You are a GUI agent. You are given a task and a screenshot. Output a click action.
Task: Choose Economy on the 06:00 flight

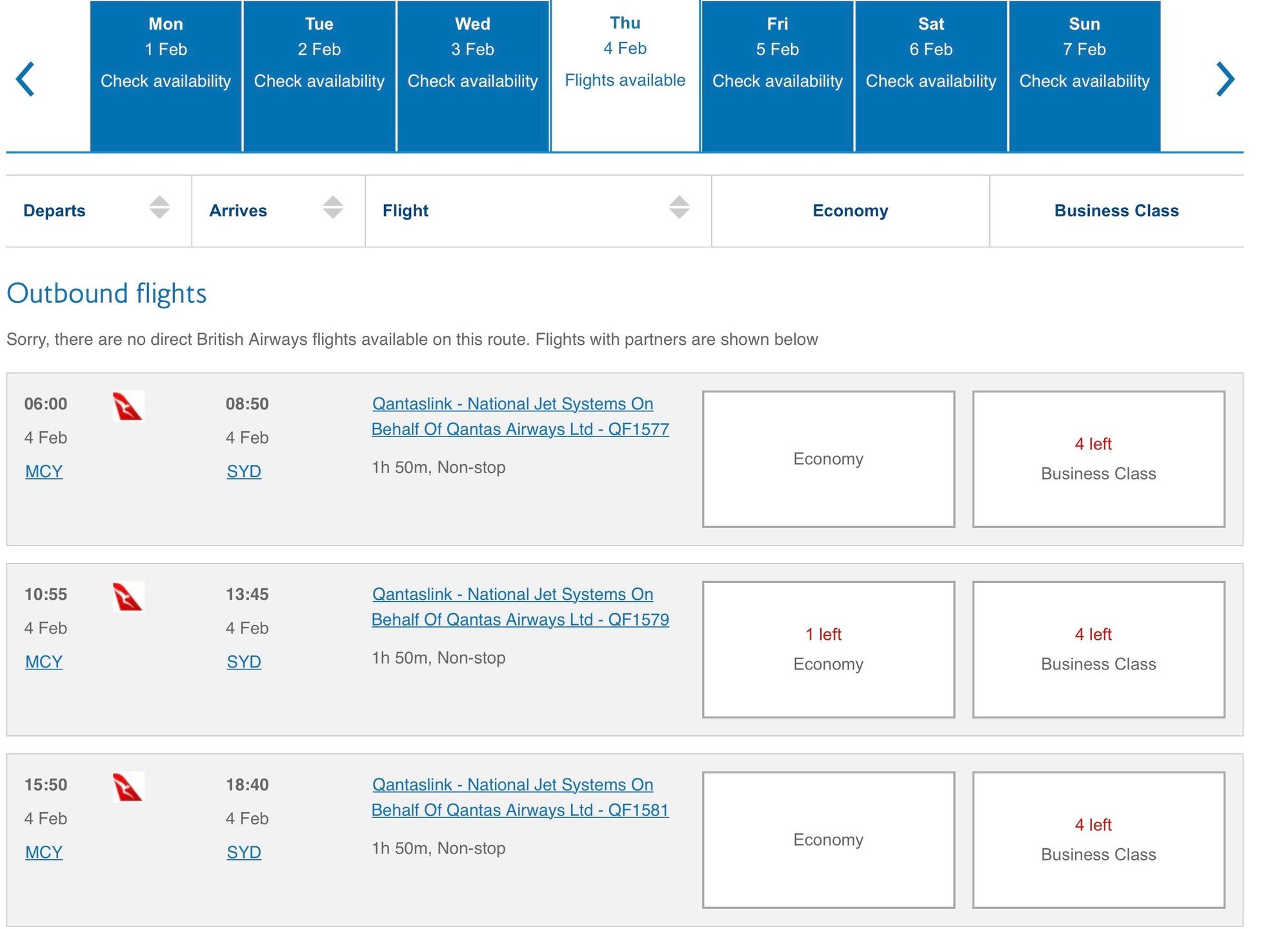point(828,459)
